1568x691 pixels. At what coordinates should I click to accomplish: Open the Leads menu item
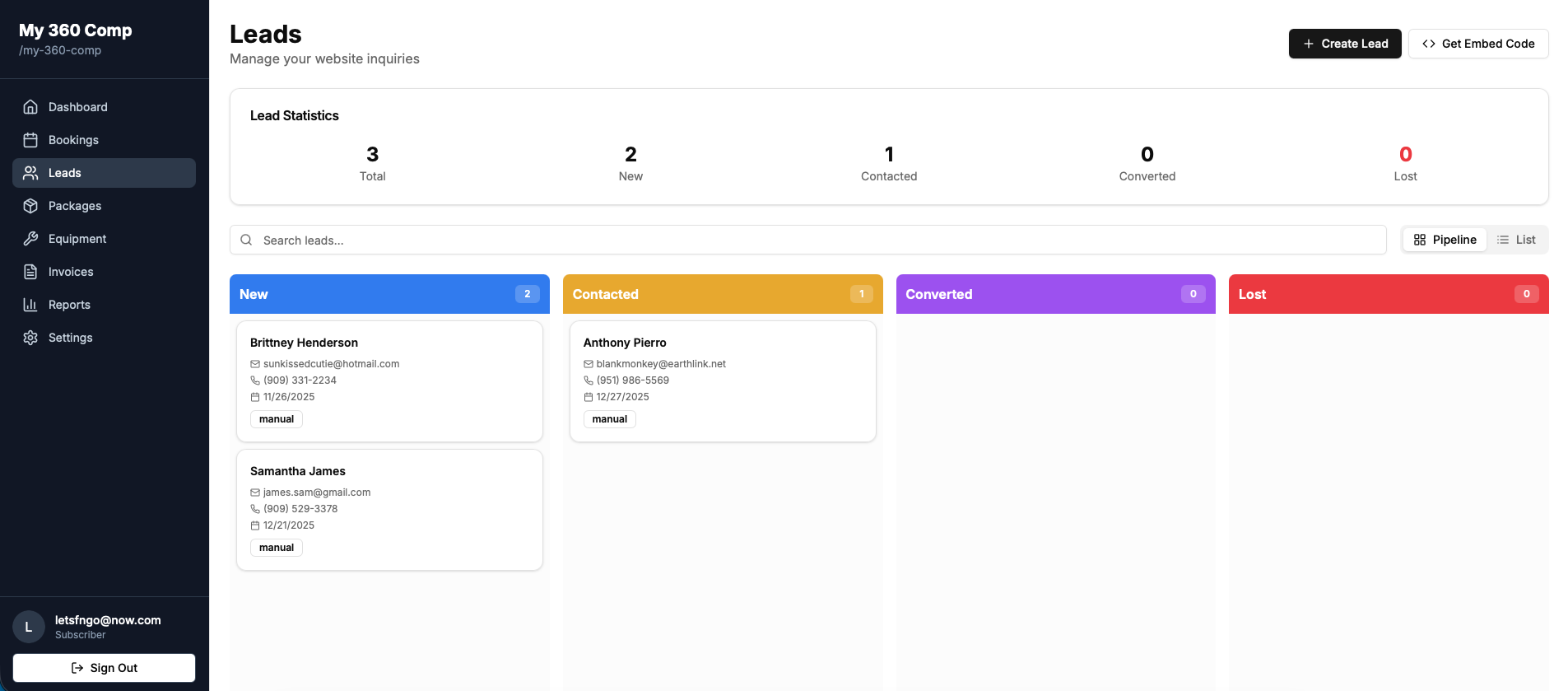point(104,173)
